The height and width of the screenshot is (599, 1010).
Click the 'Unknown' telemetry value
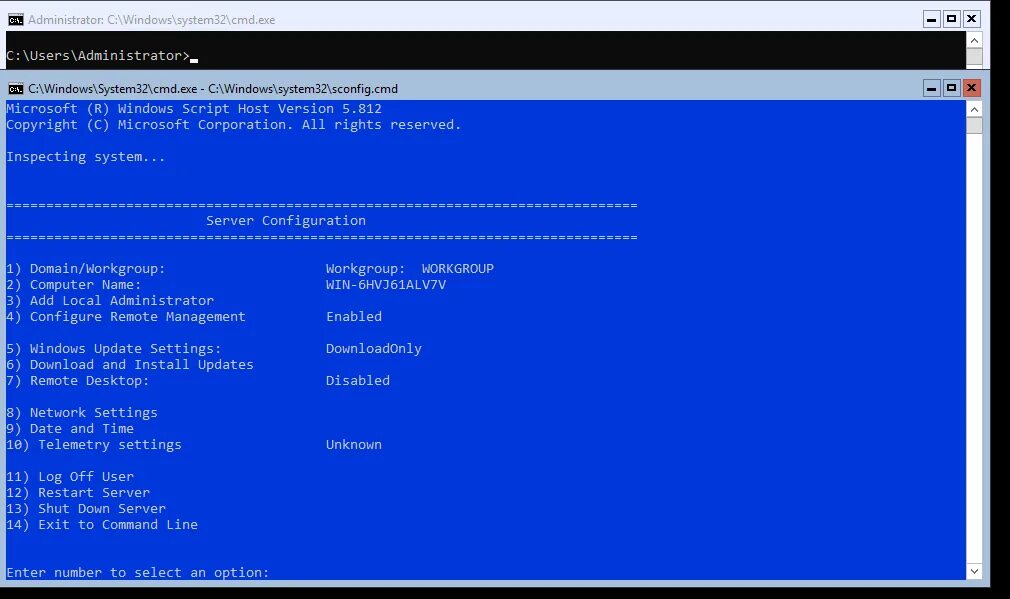pyautogui.click(x=354, y=445)
